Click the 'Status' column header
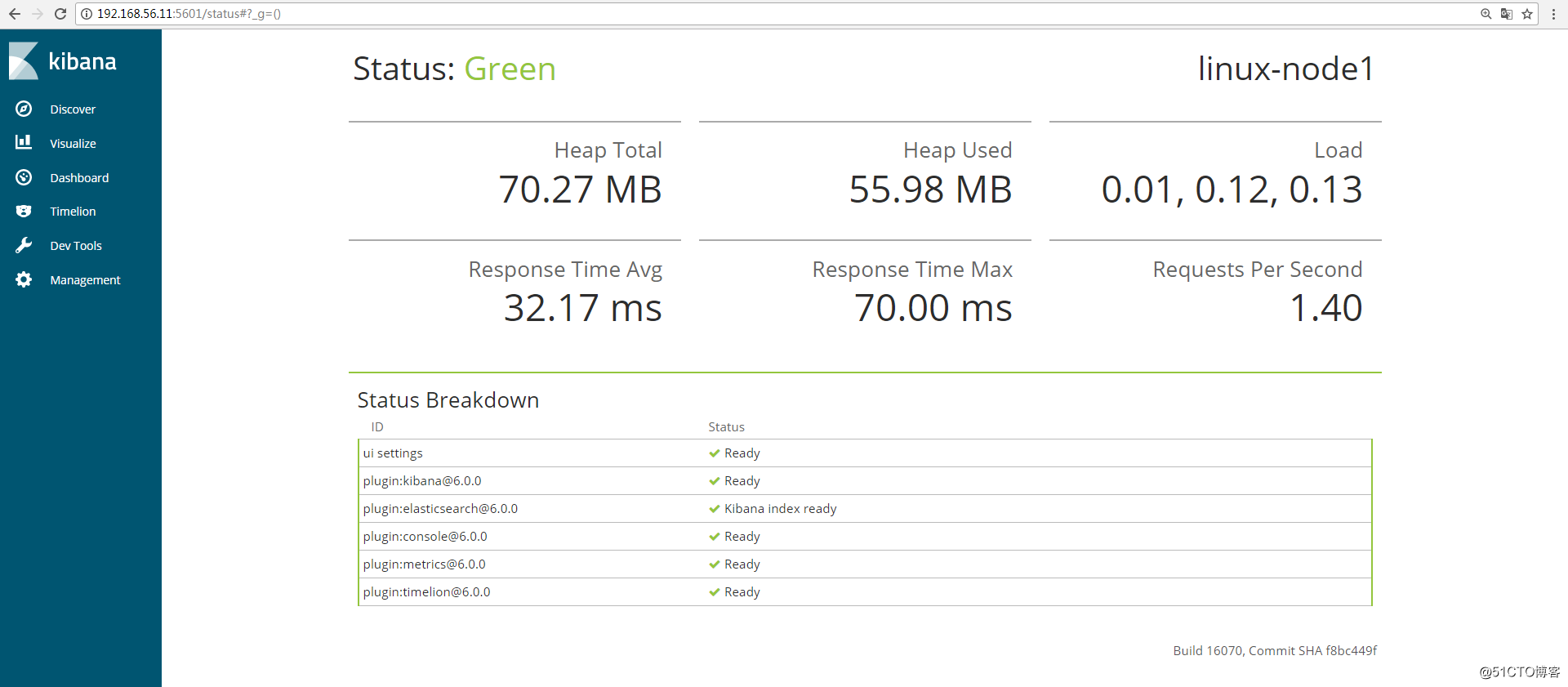The height and width of the screenshot is (687, 1568). pyautogui.click(x=726, y=427)
